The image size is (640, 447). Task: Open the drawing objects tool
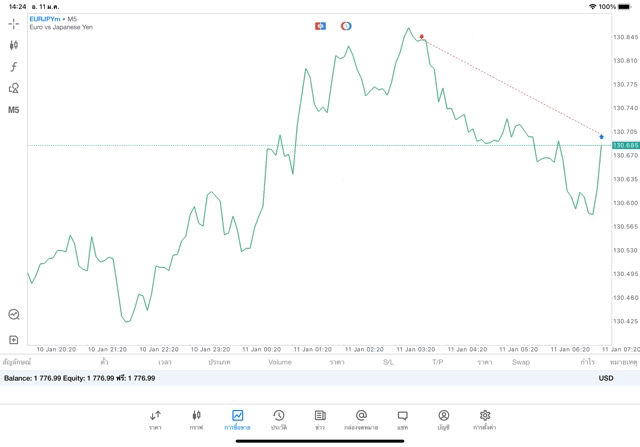coord(14,88)
